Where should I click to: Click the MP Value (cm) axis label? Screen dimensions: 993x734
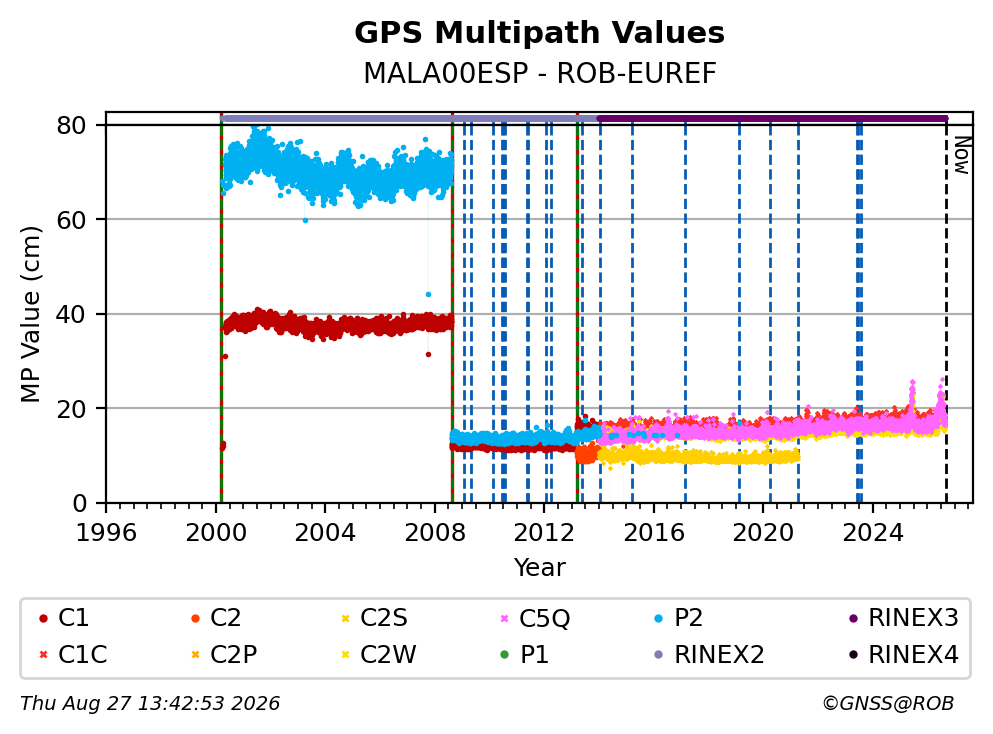click(x=30, y=314)
